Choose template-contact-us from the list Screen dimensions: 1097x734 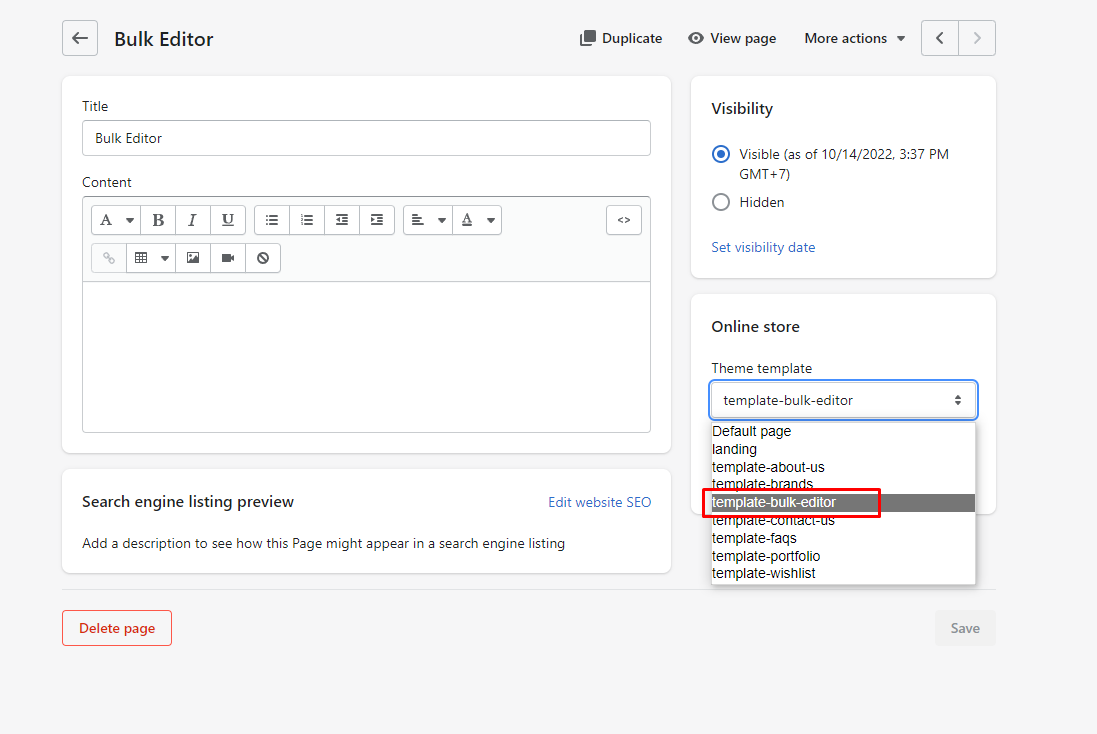[x=773, y=521]
